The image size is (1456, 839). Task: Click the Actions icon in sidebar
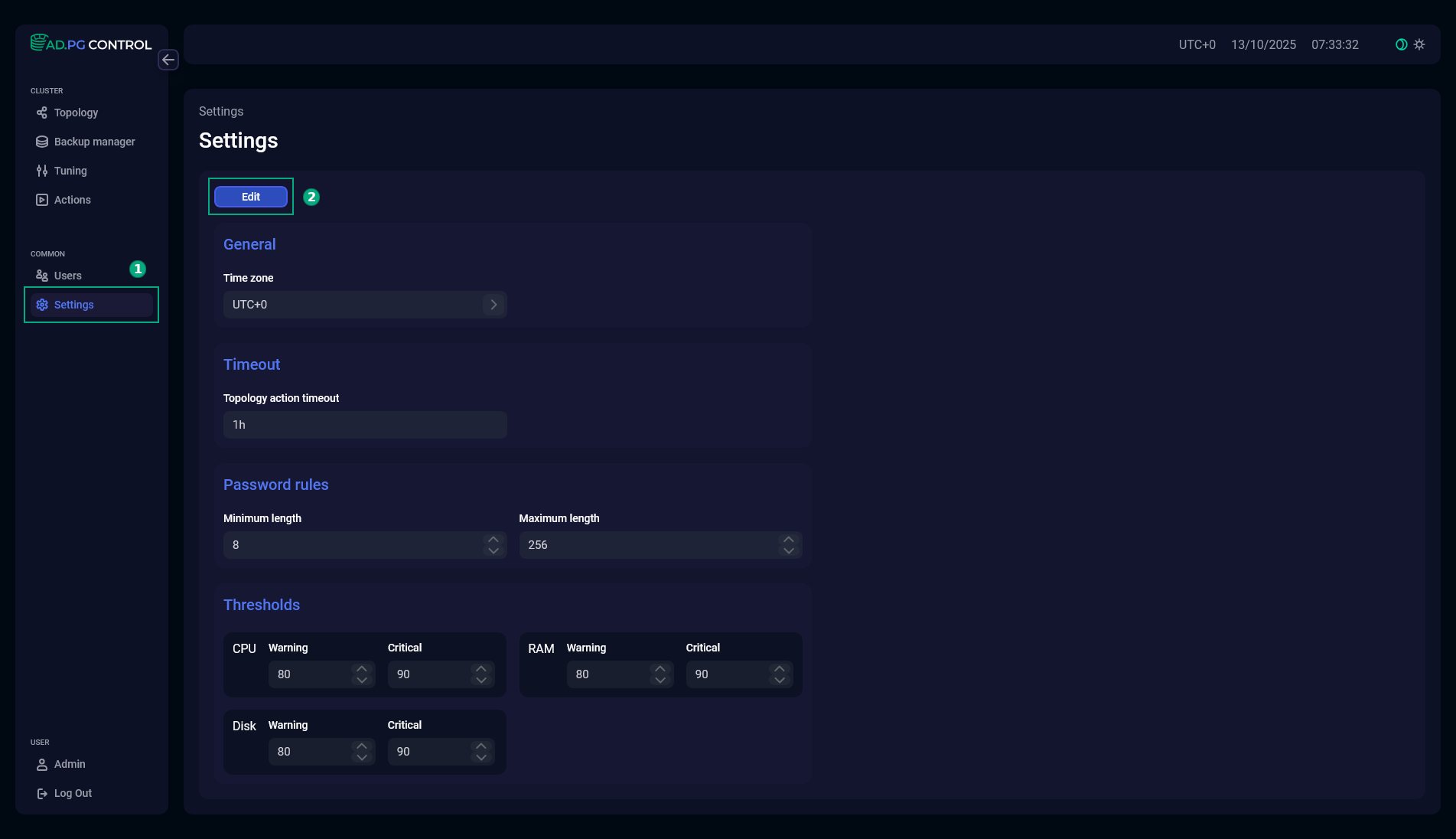pos(42,200)
